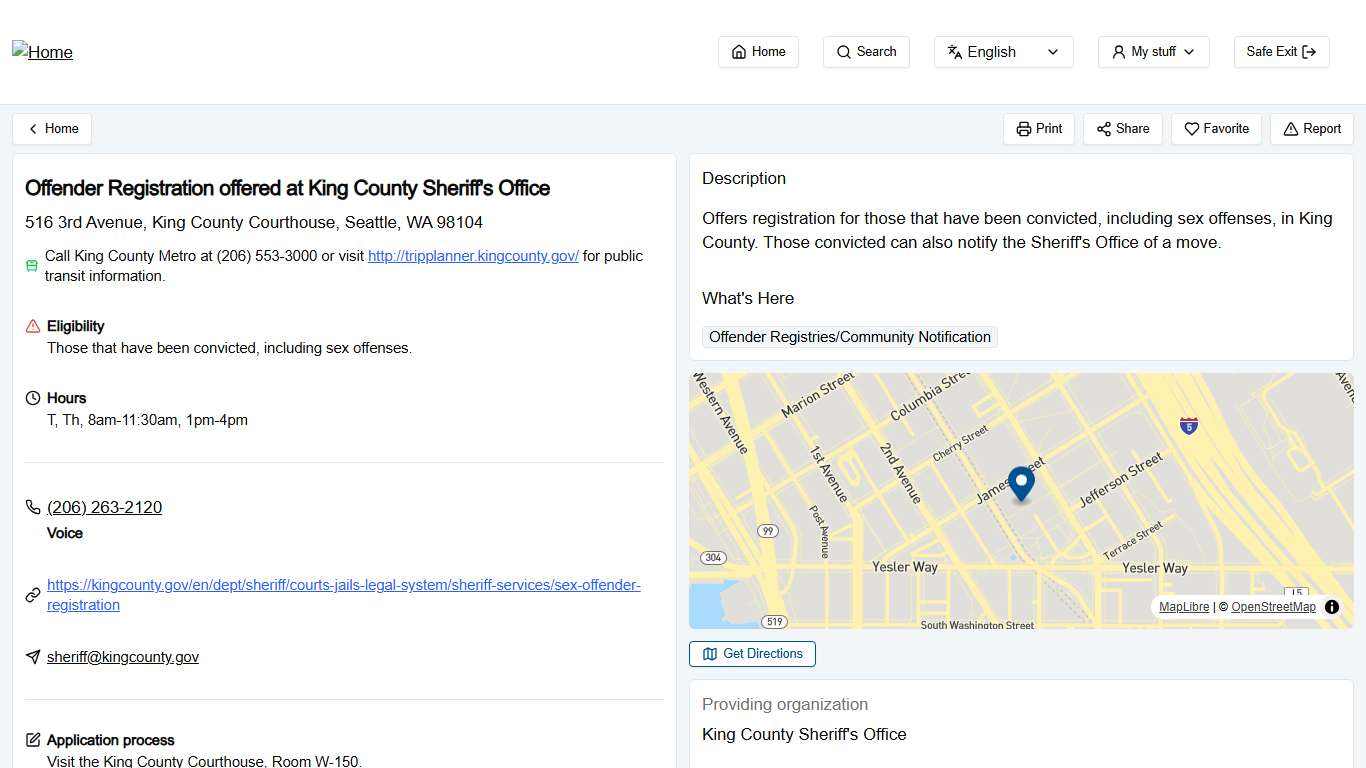Image resolution: width=1366 pixels, height=768 pixels.
Task: Open the OpenStreetMap attribution link
Action: (x=1273, y=607)
